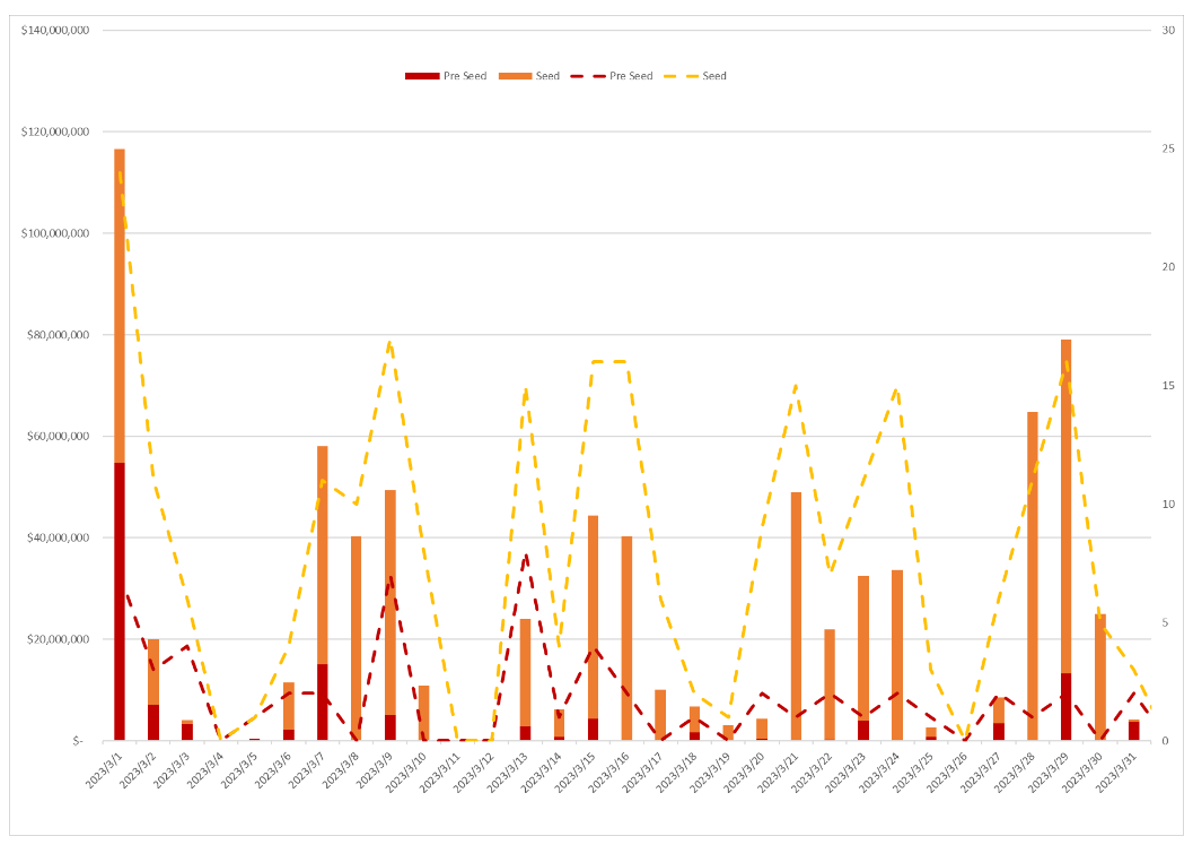Click the red Pre Seed bar legend swatch
This screenshot has width=1189, height=846.
(422, 76)
